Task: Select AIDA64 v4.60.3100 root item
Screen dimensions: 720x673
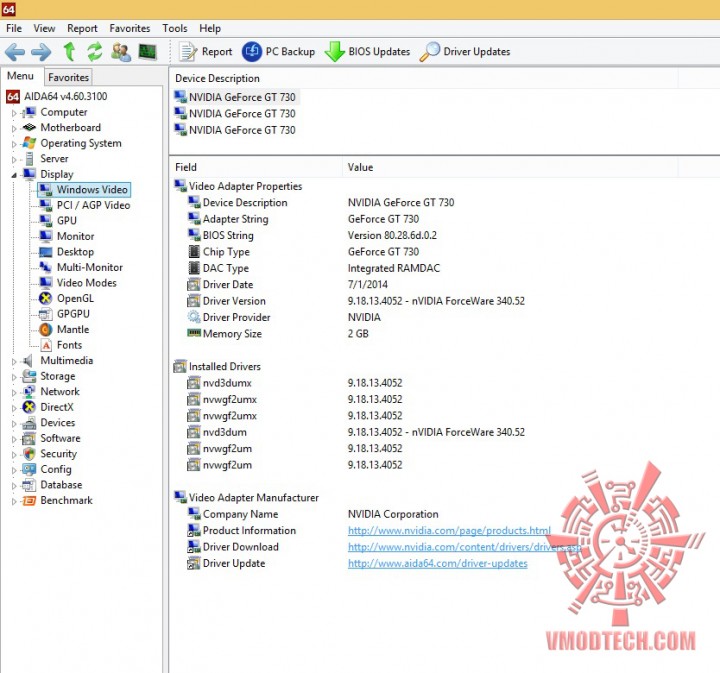Action: point(57,96)
